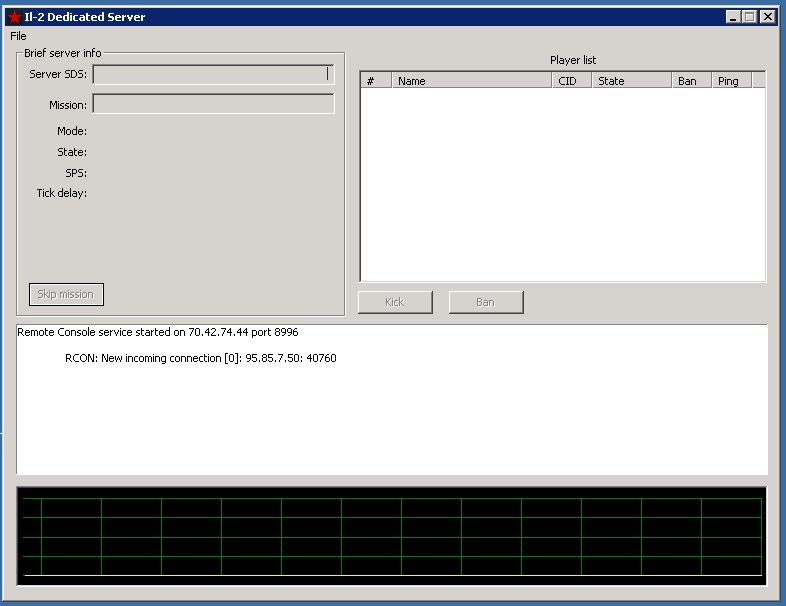Click the SPS label
The height and width of the screenshot is (606, 786).
[x=76, y=173]
